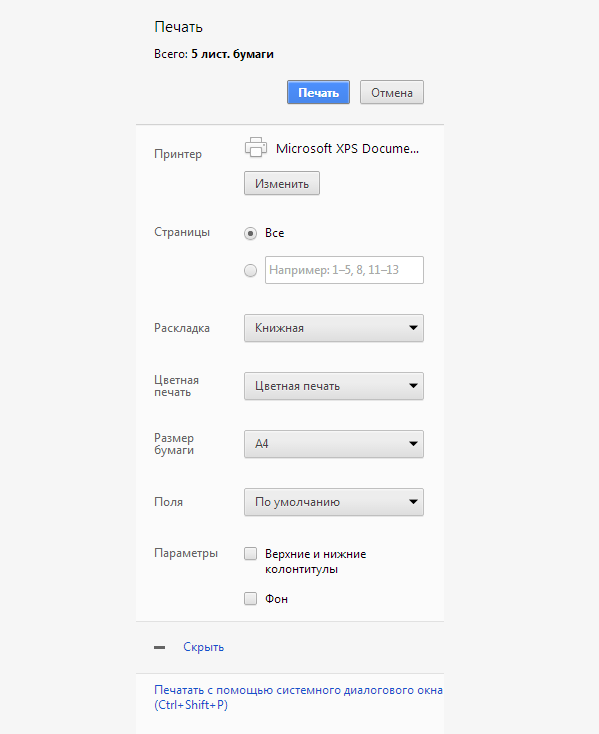This screenshot has height=734, width=599.
Task: Click the arrow on the A4 dropdown
Action: click(x=413, y=444)
